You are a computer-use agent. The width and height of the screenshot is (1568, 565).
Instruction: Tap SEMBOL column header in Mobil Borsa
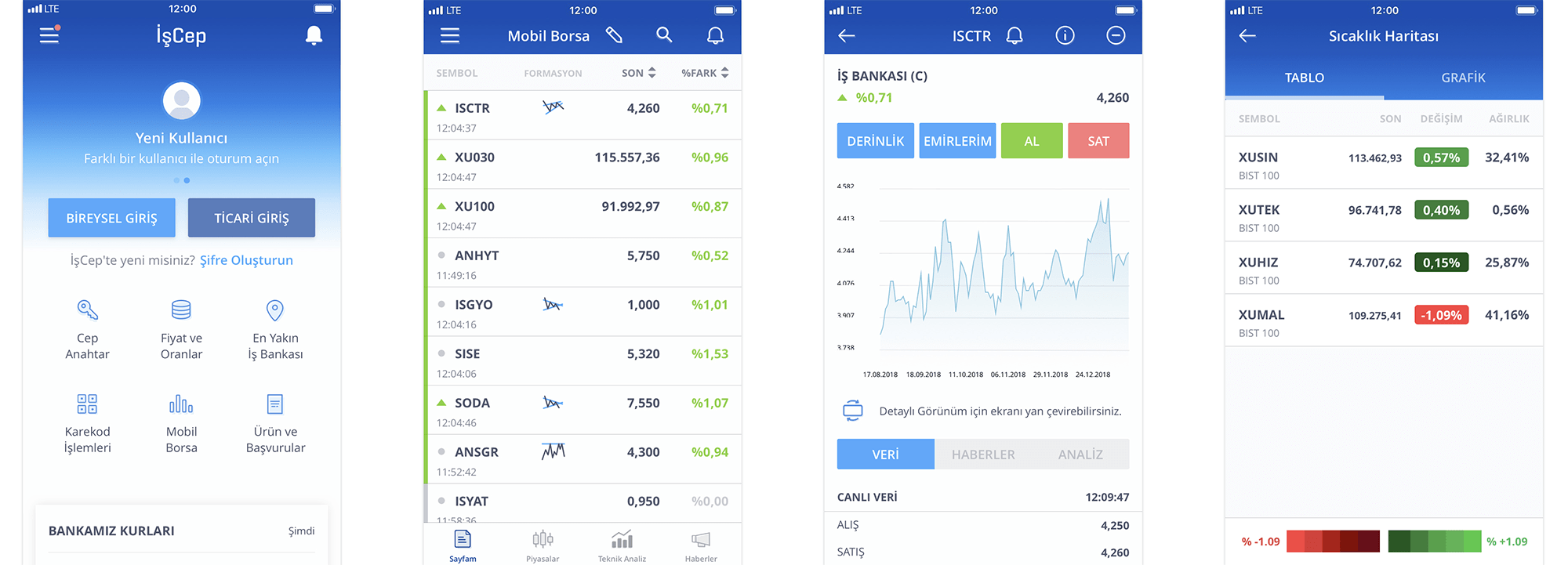(456, 73)
